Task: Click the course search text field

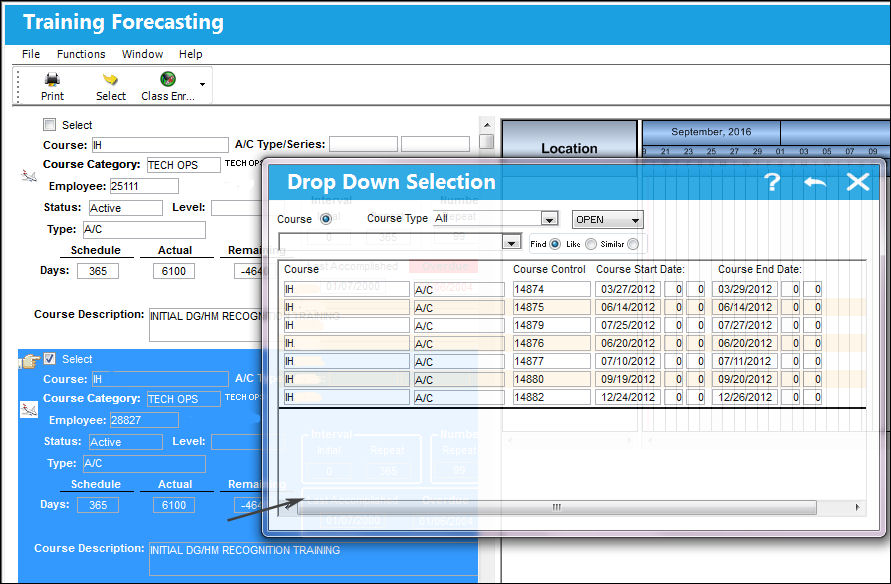Action: click(391, 242)
